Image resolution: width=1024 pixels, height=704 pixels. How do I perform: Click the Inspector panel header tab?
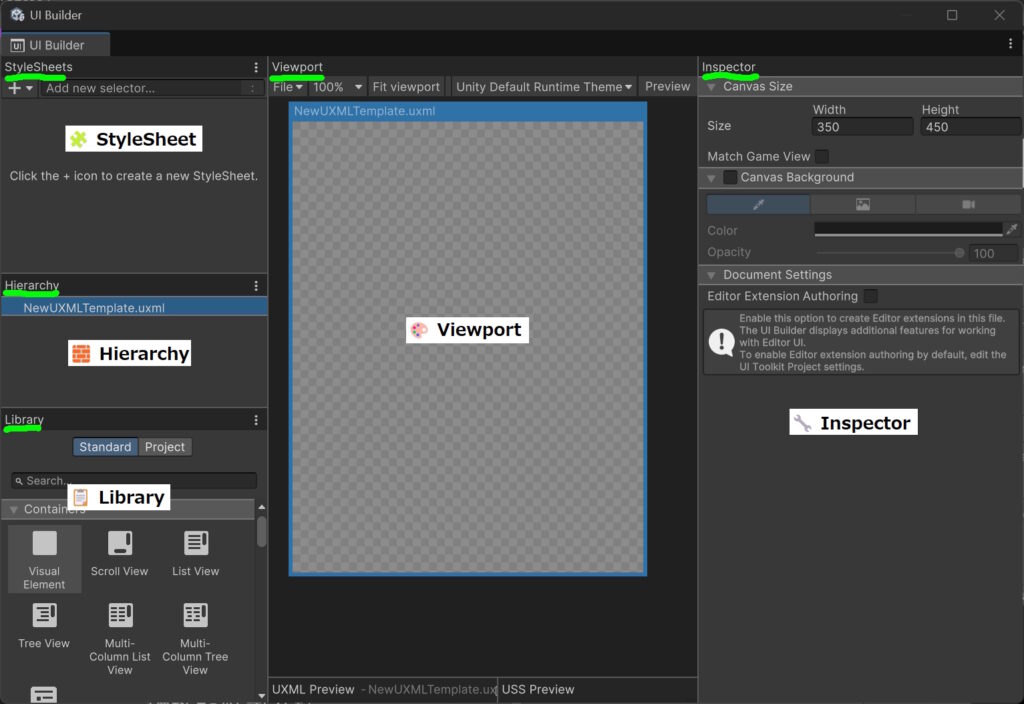(728, 67)
